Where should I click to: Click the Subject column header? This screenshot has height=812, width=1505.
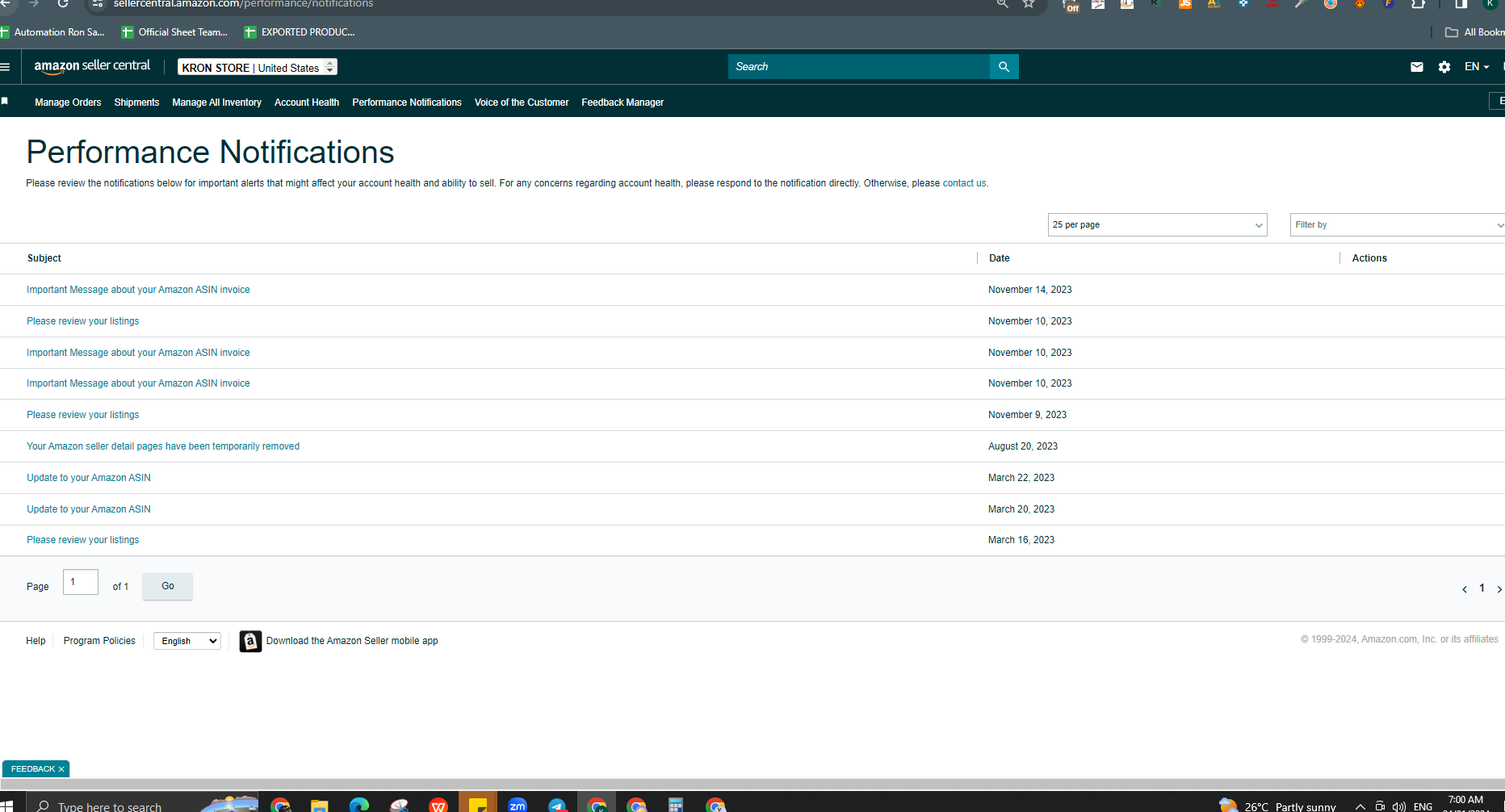click(x=44, y=258)
